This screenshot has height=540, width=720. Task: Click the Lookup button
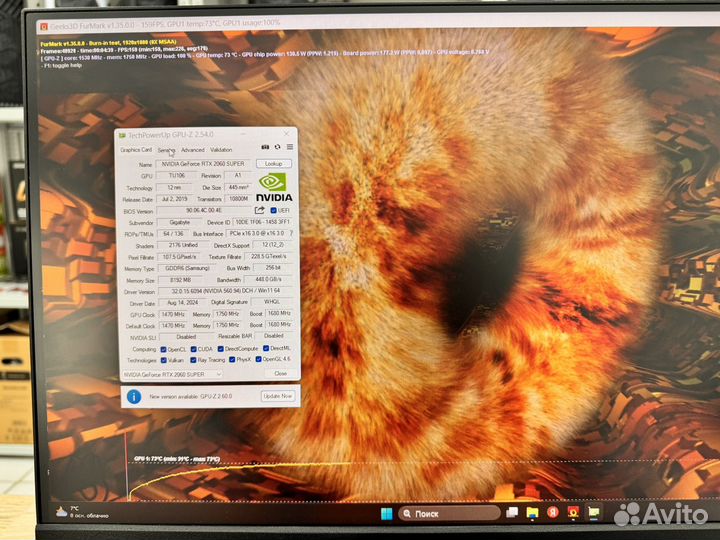274,163
